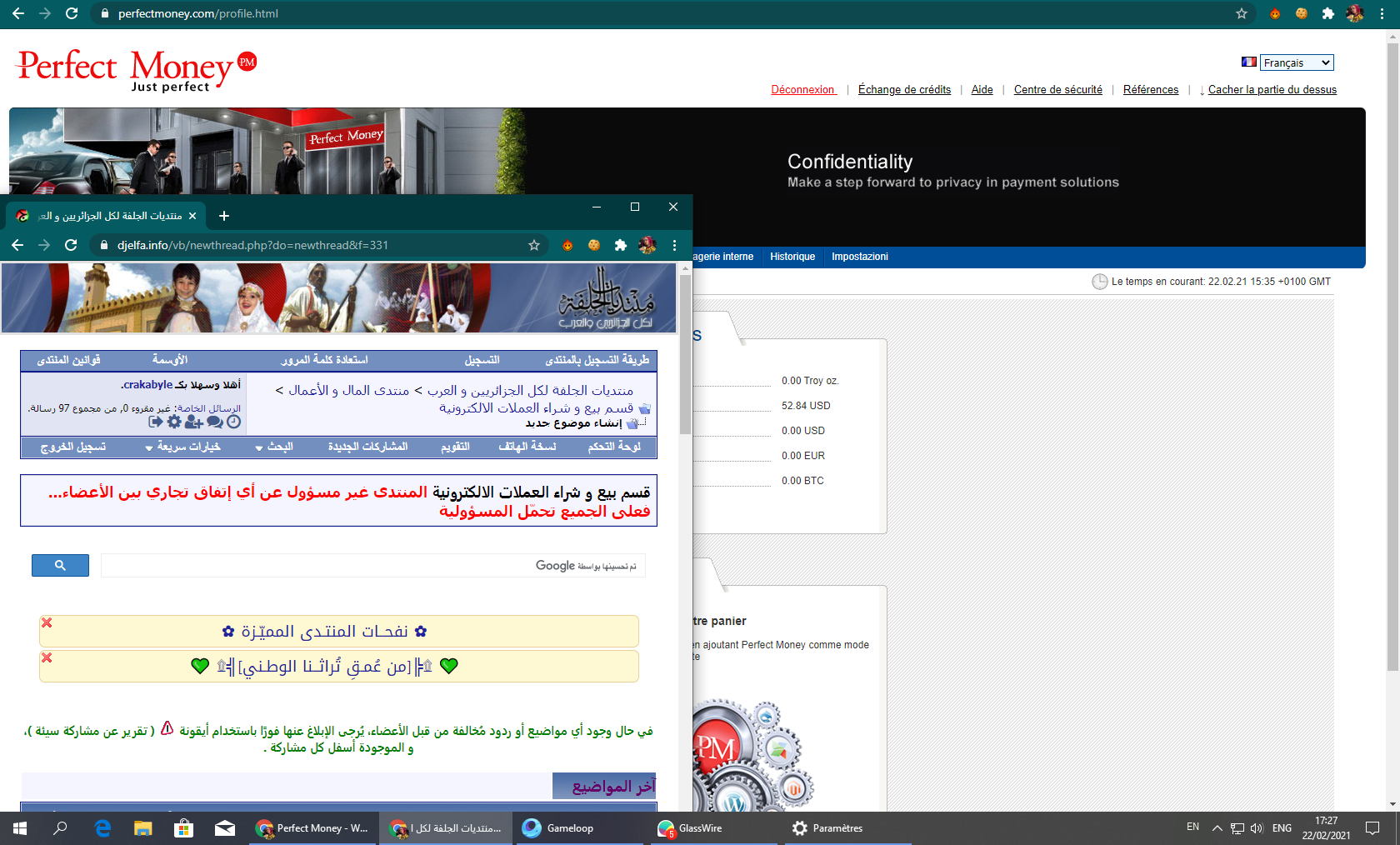
Task: Open a new tab in the djelfa window
Action: coord(224,216)
